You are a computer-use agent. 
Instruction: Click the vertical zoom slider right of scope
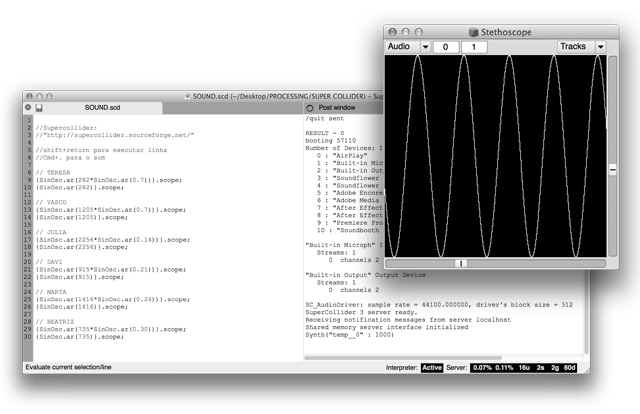click(613, 170)
